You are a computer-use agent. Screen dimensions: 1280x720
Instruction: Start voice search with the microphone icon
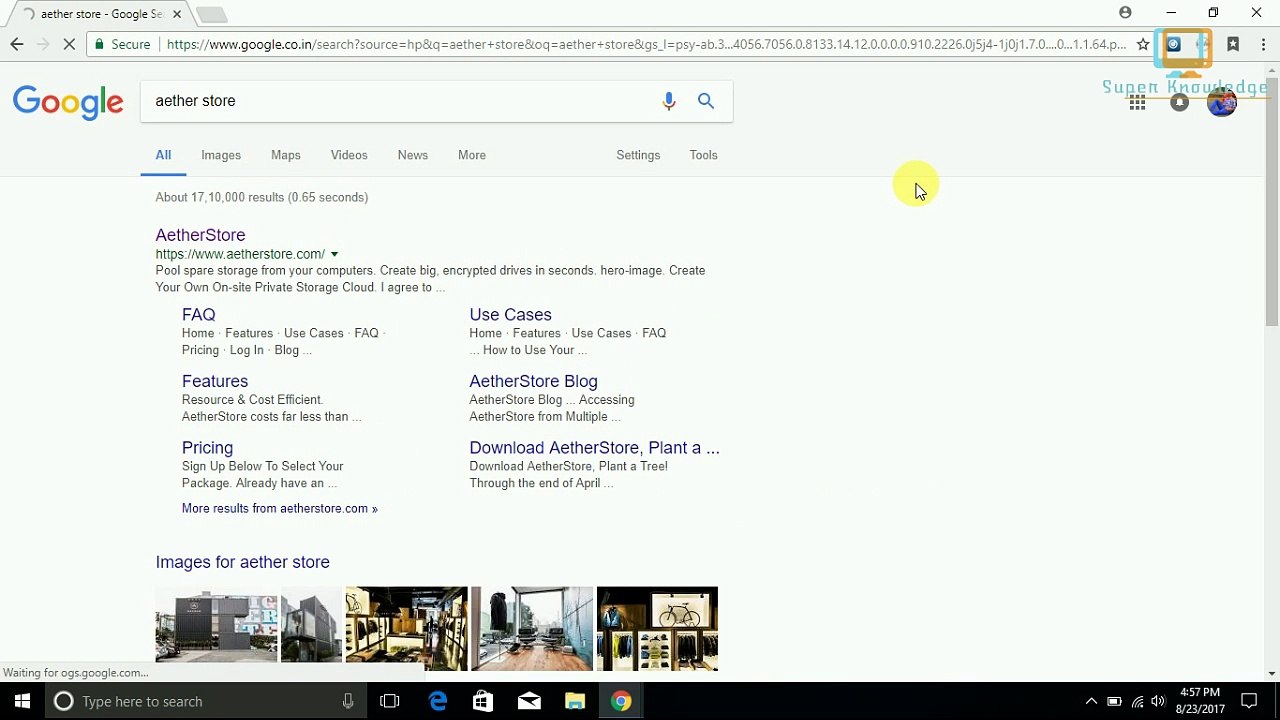tap(669, 101)
